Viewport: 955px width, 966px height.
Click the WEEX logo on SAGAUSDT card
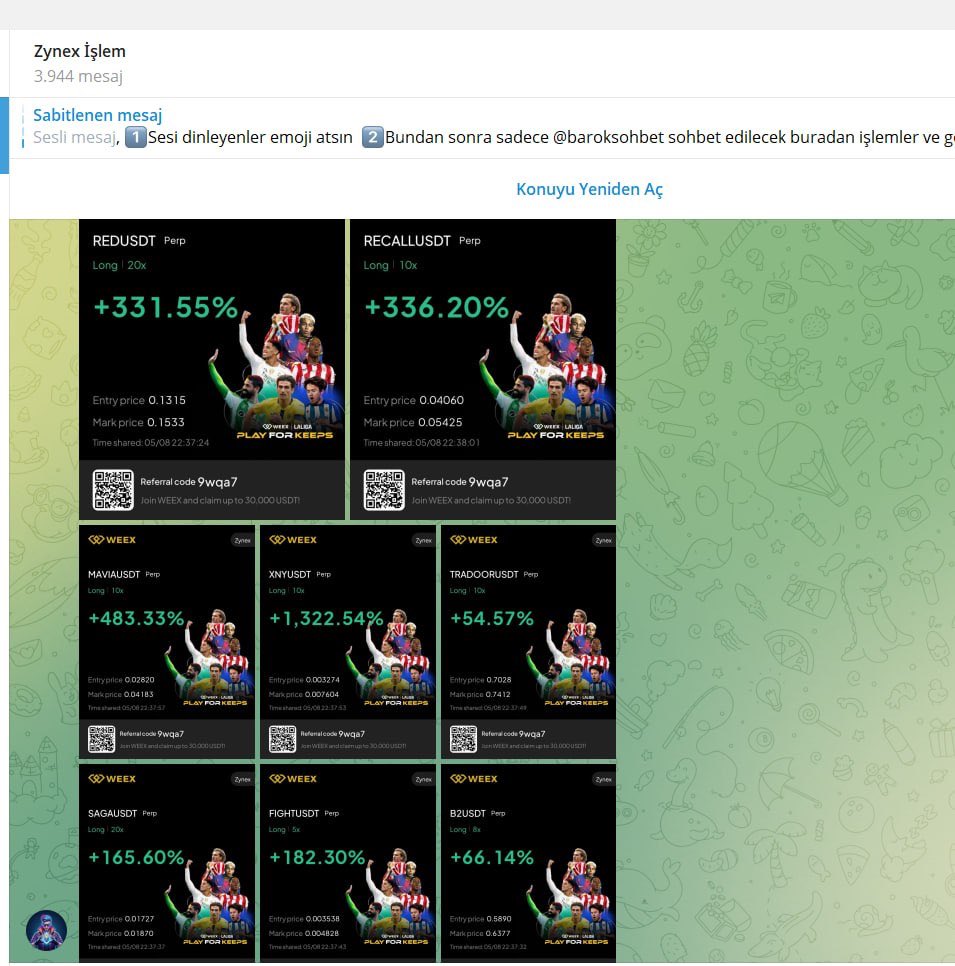pos(112,779)
